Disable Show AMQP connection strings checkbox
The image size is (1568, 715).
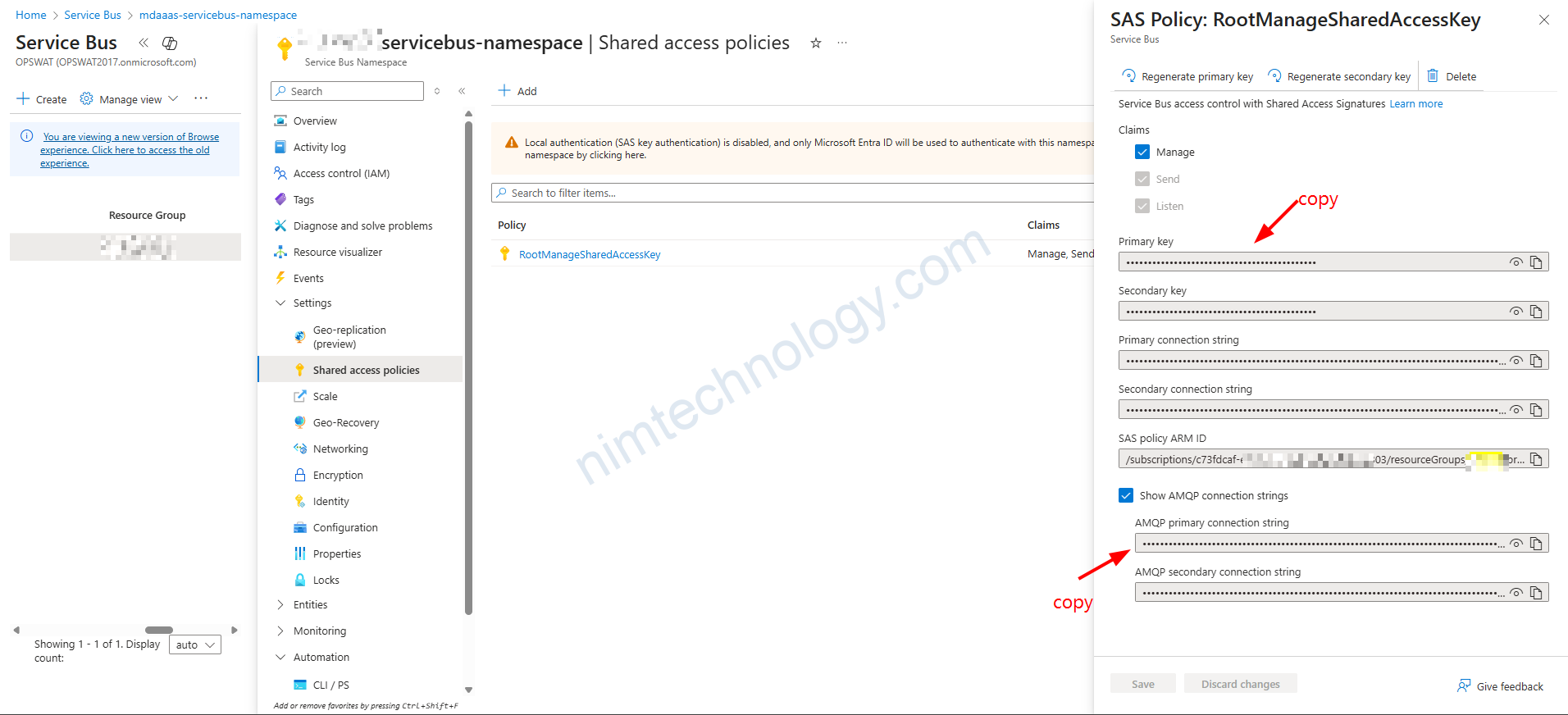(1126, 496)
